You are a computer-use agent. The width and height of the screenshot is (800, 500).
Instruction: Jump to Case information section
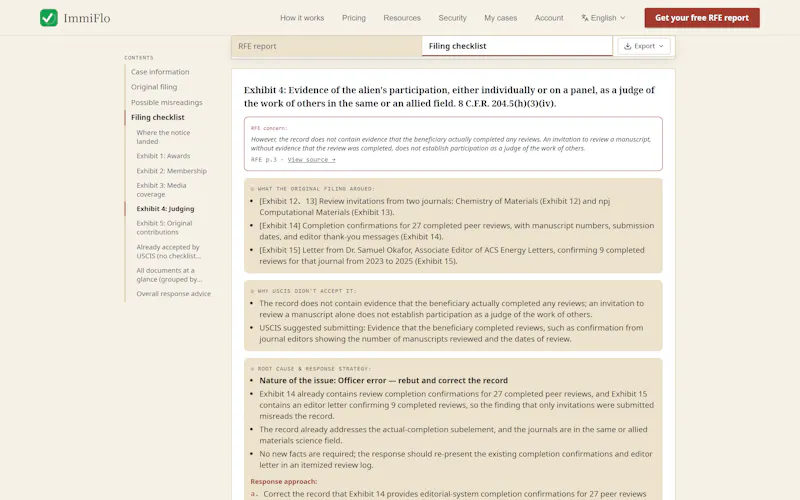pos(160,72)
